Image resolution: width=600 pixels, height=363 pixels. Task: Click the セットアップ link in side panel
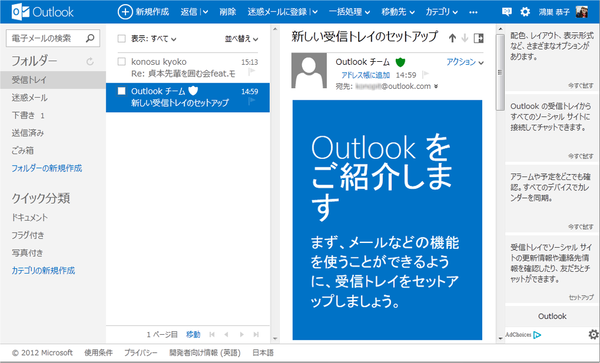point(581,297)
